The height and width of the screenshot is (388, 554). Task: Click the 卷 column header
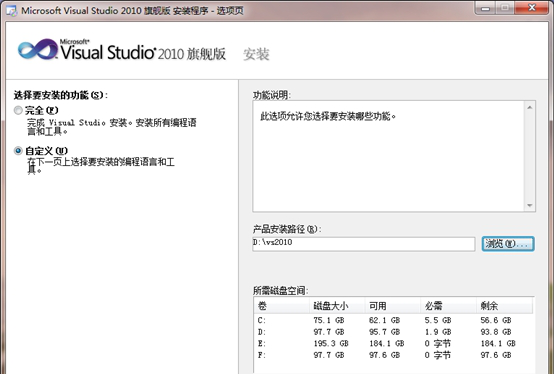(282, 306)
